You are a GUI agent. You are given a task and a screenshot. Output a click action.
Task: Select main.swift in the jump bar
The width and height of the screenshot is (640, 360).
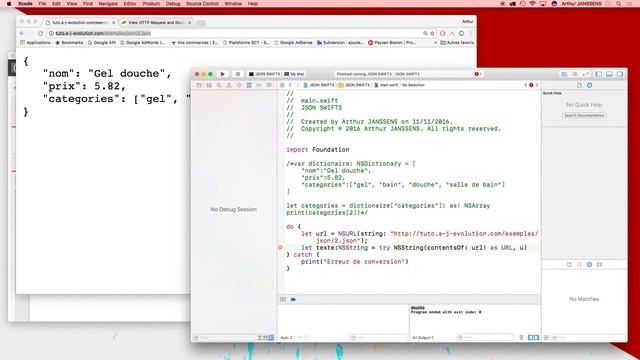(386, 85)
